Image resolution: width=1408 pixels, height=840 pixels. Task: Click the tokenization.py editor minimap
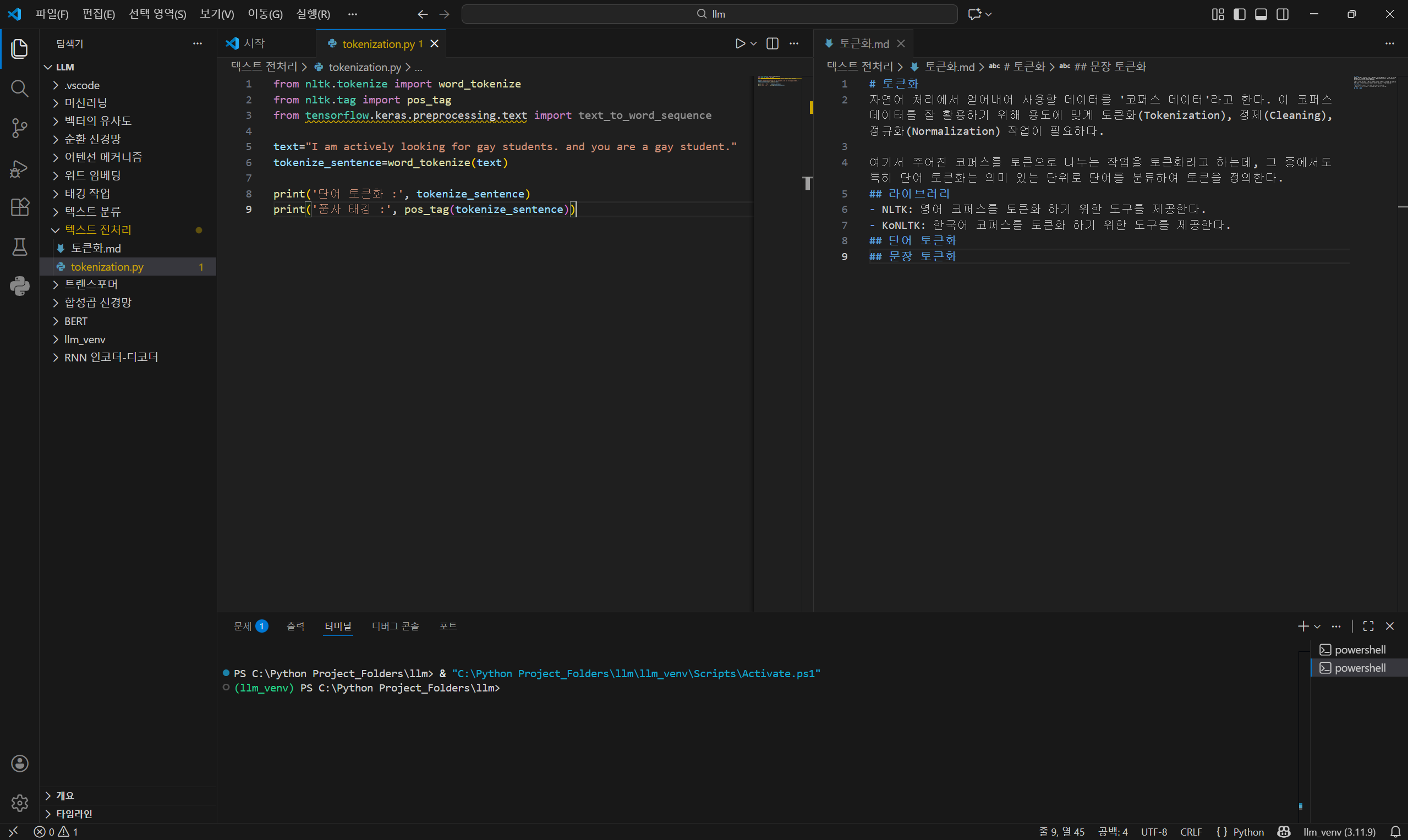point(777,82)
